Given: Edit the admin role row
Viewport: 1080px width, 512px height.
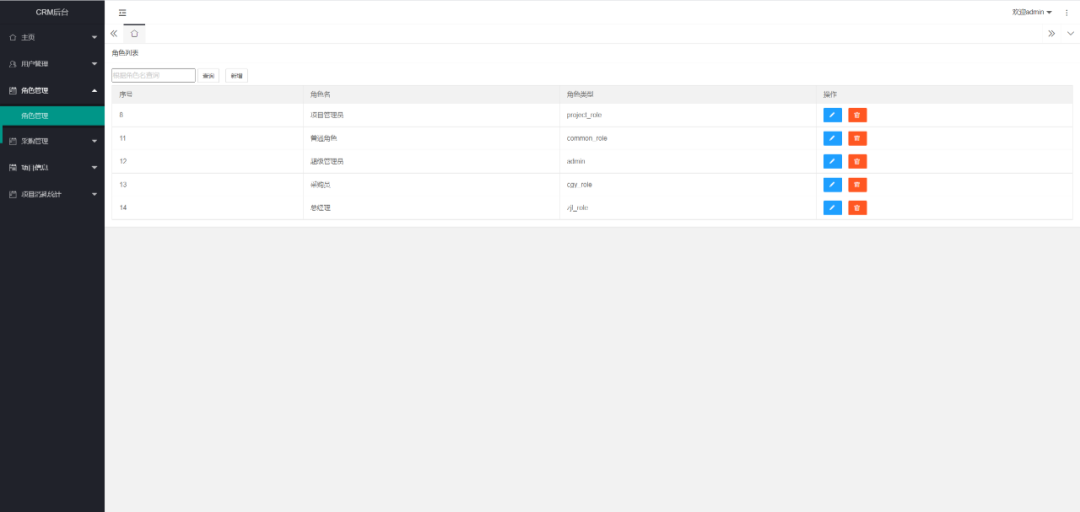Looking at the screenshot, I should pos(832,161).
